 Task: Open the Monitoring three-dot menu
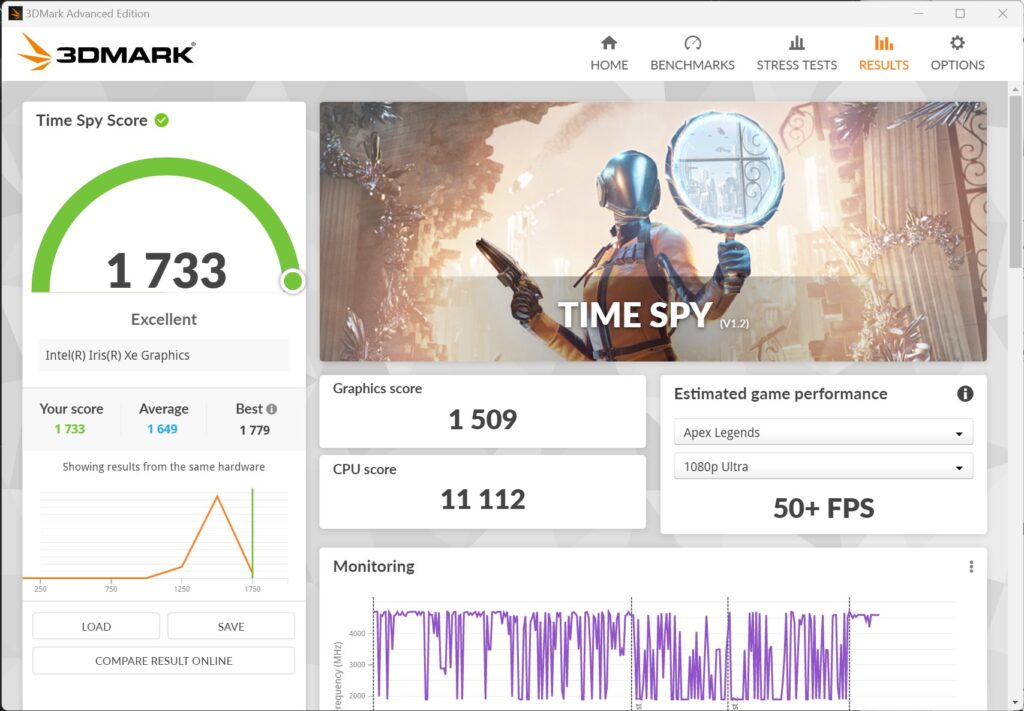pyautogui.click(x=971, y=566)
